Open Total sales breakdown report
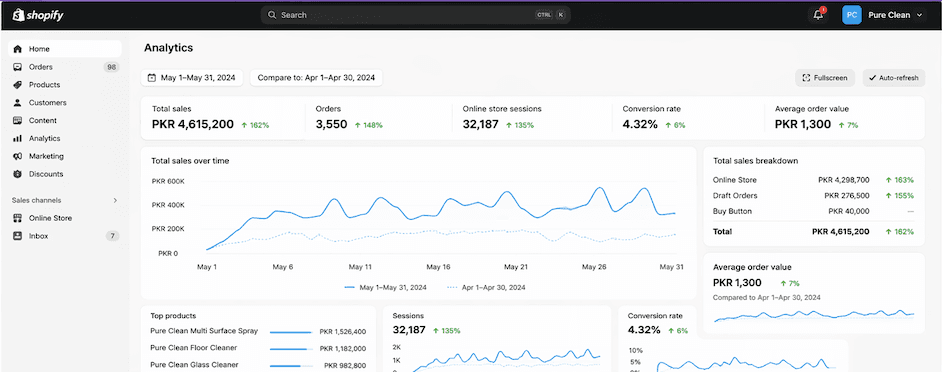The height and width of the screenshot is (372, 942). pos(755,161)
